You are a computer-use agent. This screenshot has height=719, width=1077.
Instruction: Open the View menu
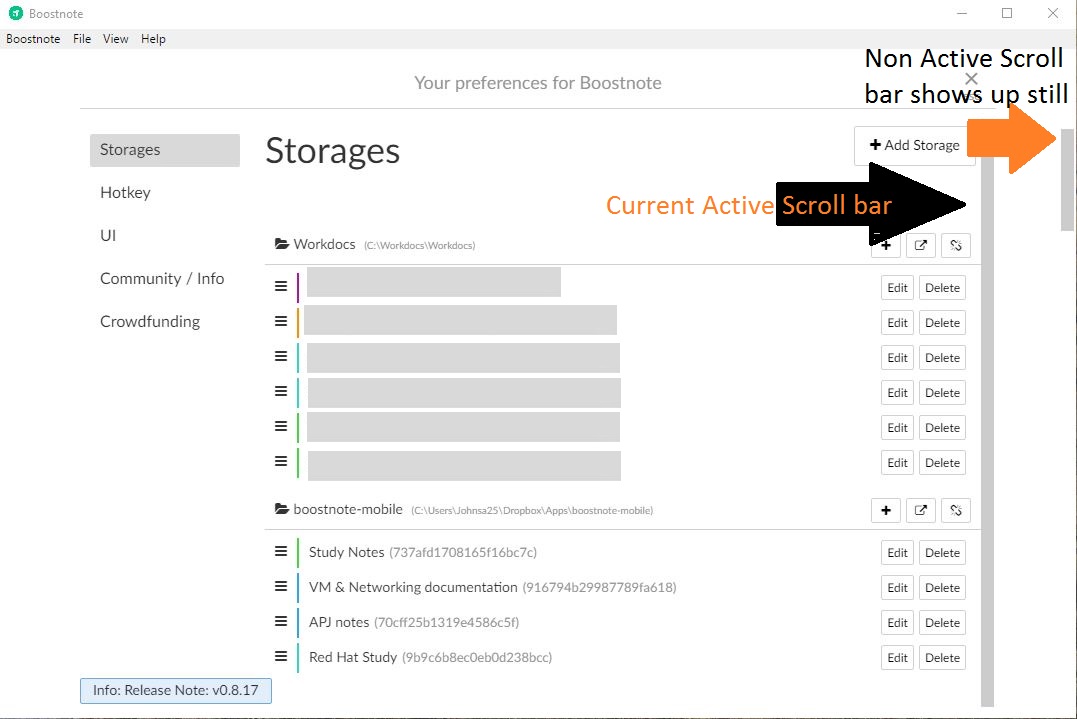(x=115, y=39)
